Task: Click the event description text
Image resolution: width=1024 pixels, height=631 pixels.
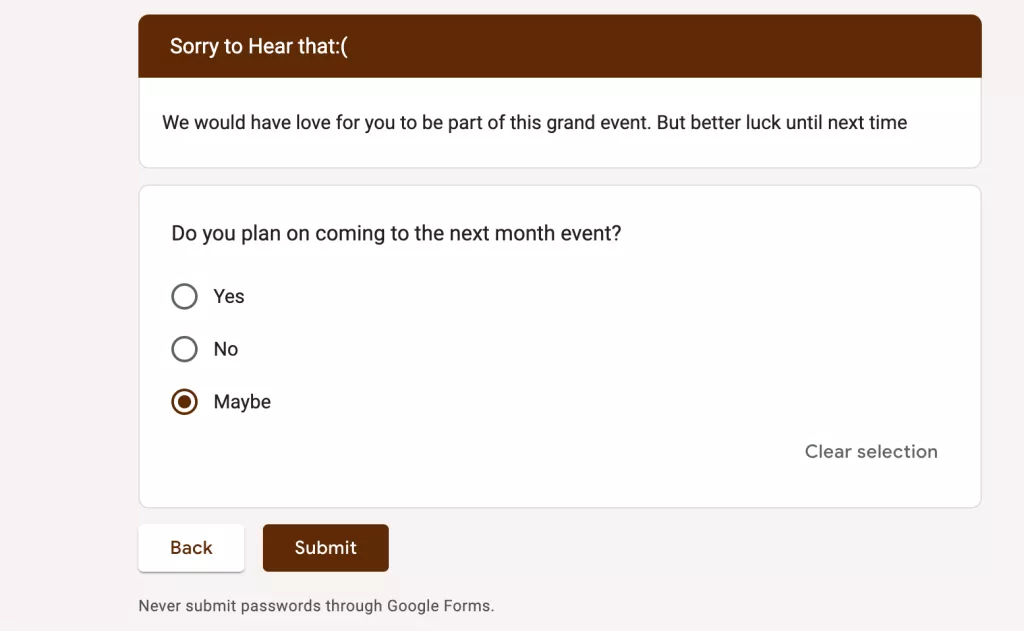Action: [534, 122]
